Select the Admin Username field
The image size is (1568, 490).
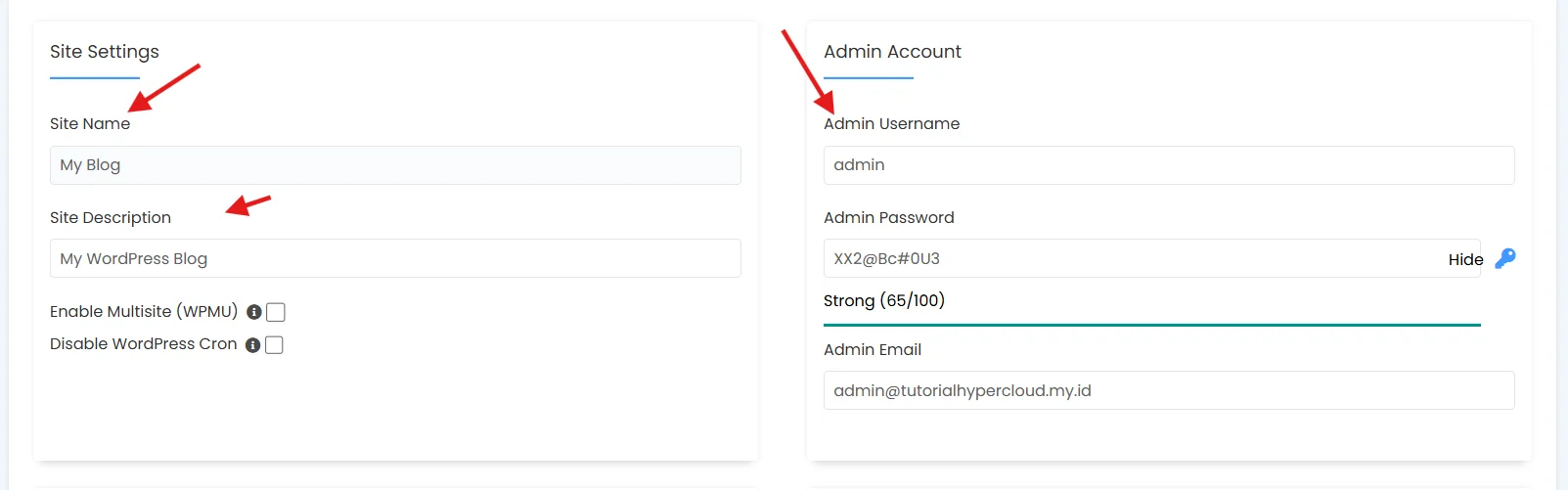tap(1169, 165)
